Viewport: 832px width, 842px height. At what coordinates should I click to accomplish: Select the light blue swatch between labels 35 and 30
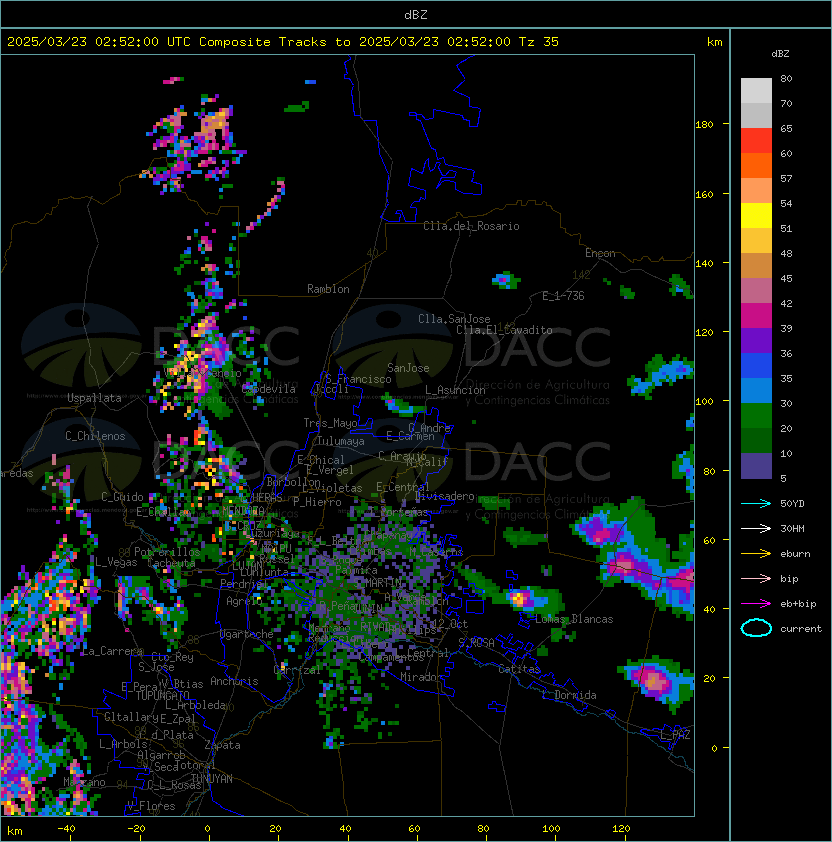(x=756, y=391)
